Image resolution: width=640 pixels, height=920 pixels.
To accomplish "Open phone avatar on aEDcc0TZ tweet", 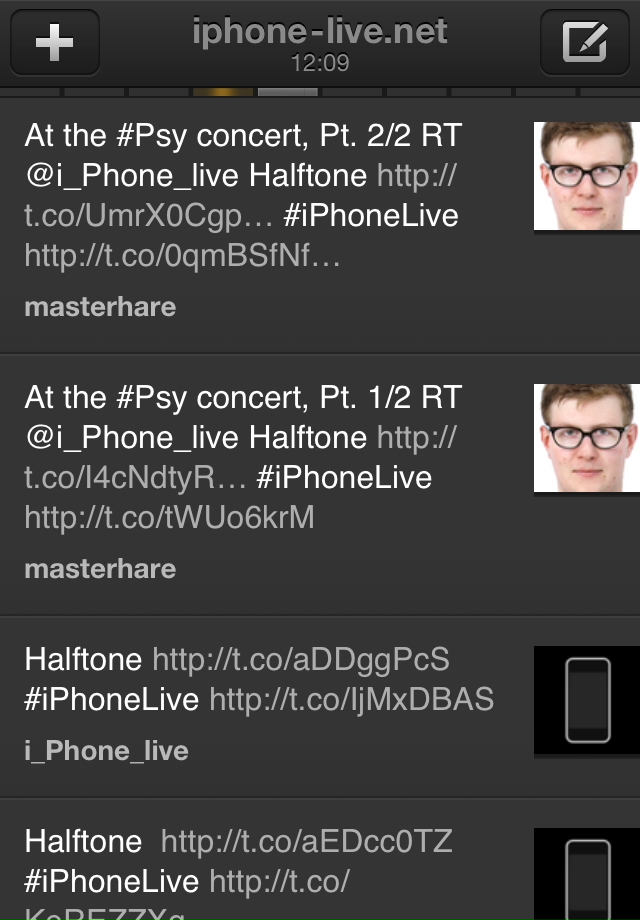I will coord(587,874).
